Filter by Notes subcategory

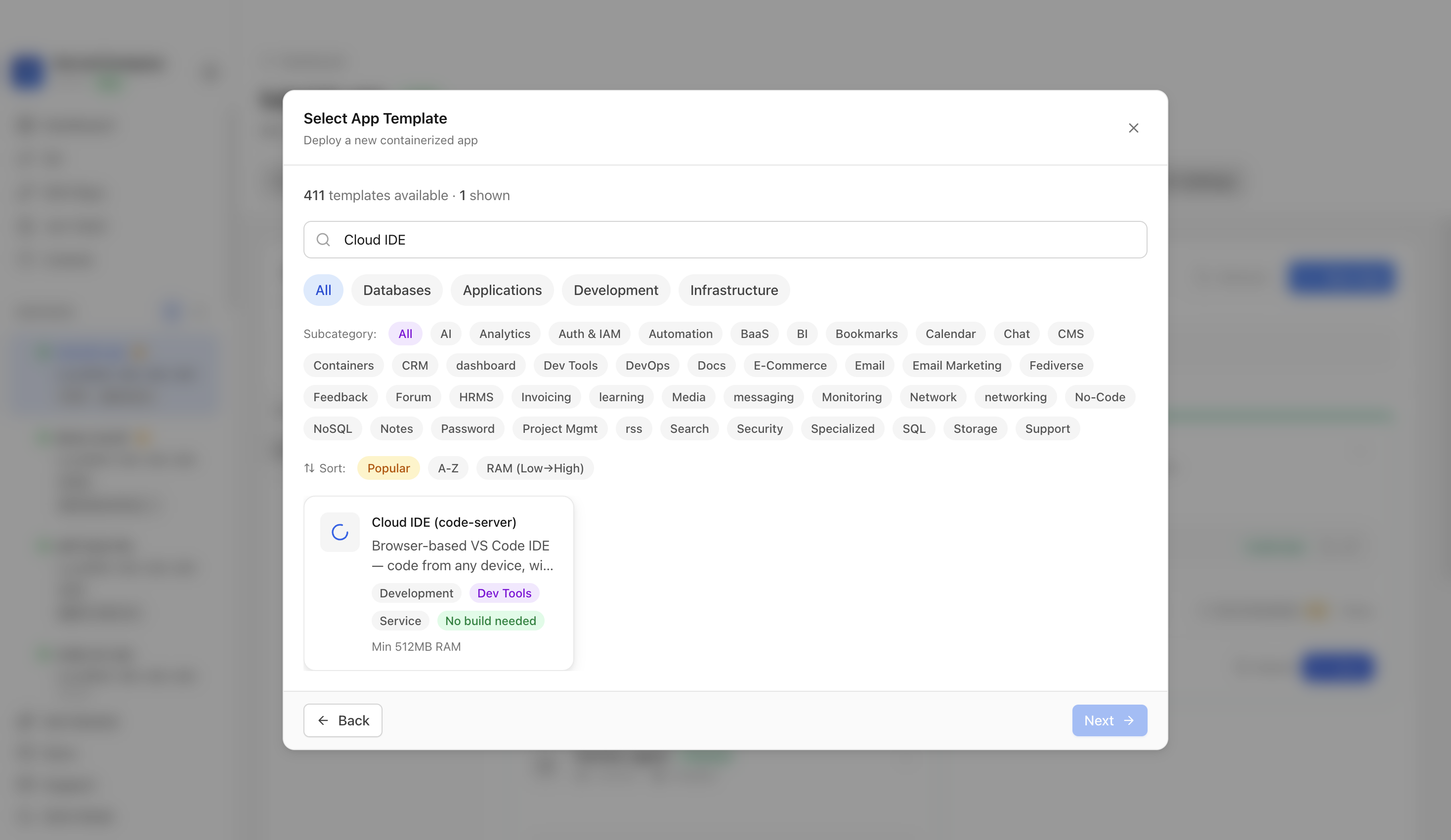[396, 429]
